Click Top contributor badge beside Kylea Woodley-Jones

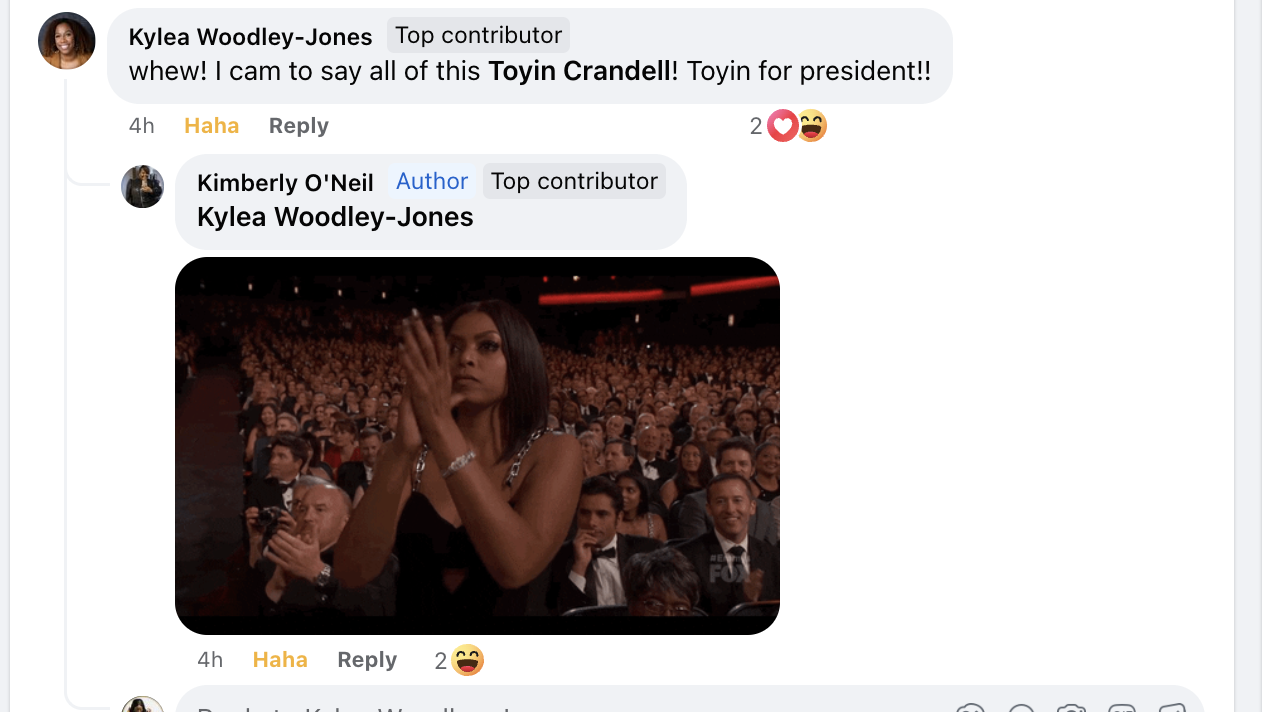coord(478,35)
